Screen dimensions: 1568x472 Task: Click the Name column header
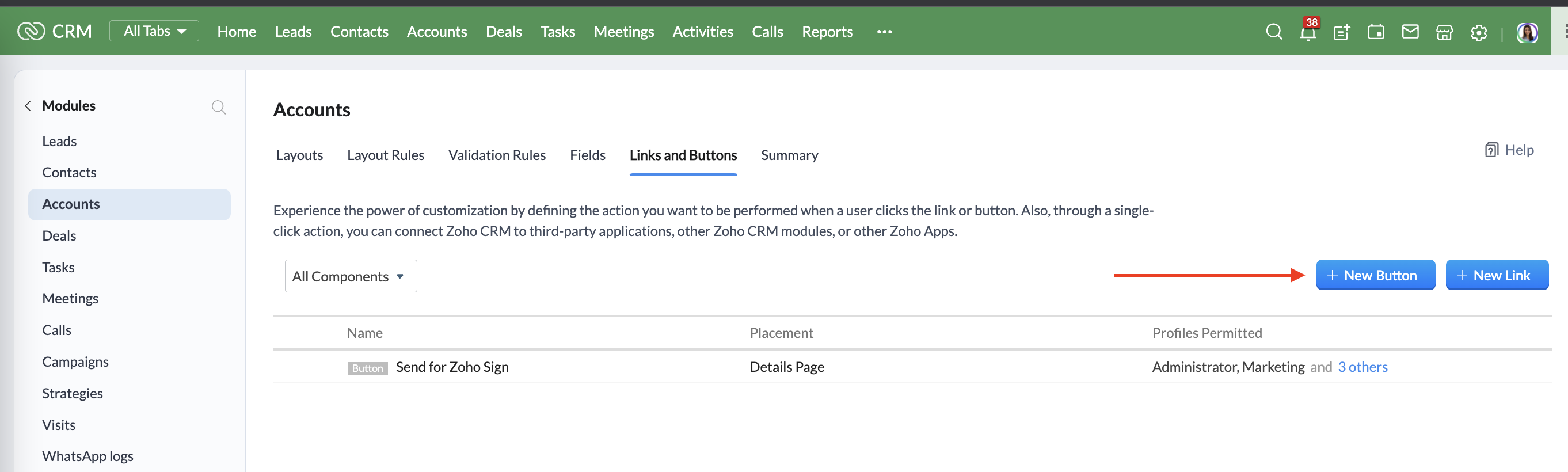coord(364,333)
